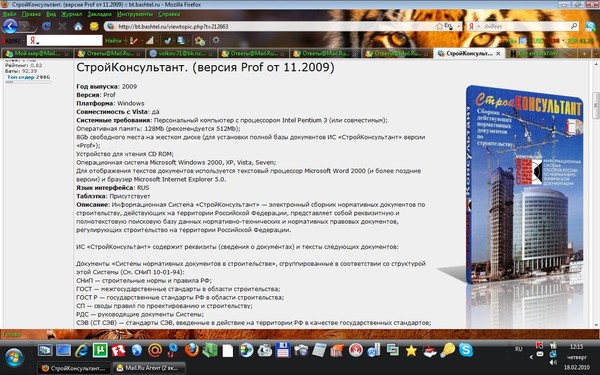Image resolution: width=600 pixels, height=375 pixels.
Task: Switch to СтройКонсультант Firefox taskbar button
Action: (x=74, y=368)
